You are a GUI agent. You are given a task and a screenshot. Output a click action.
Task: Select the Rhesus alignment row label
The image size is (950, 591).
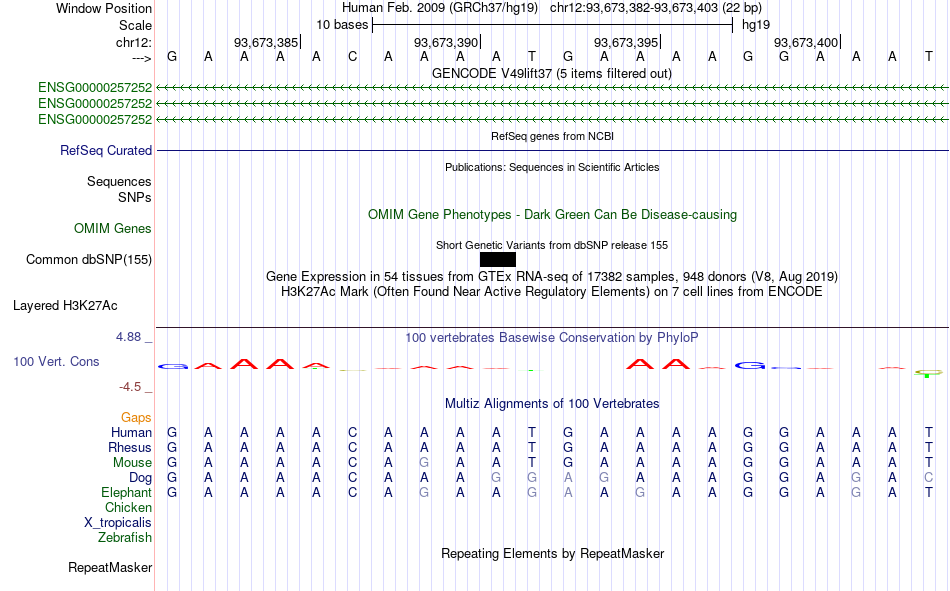click(x=130, y=447)
